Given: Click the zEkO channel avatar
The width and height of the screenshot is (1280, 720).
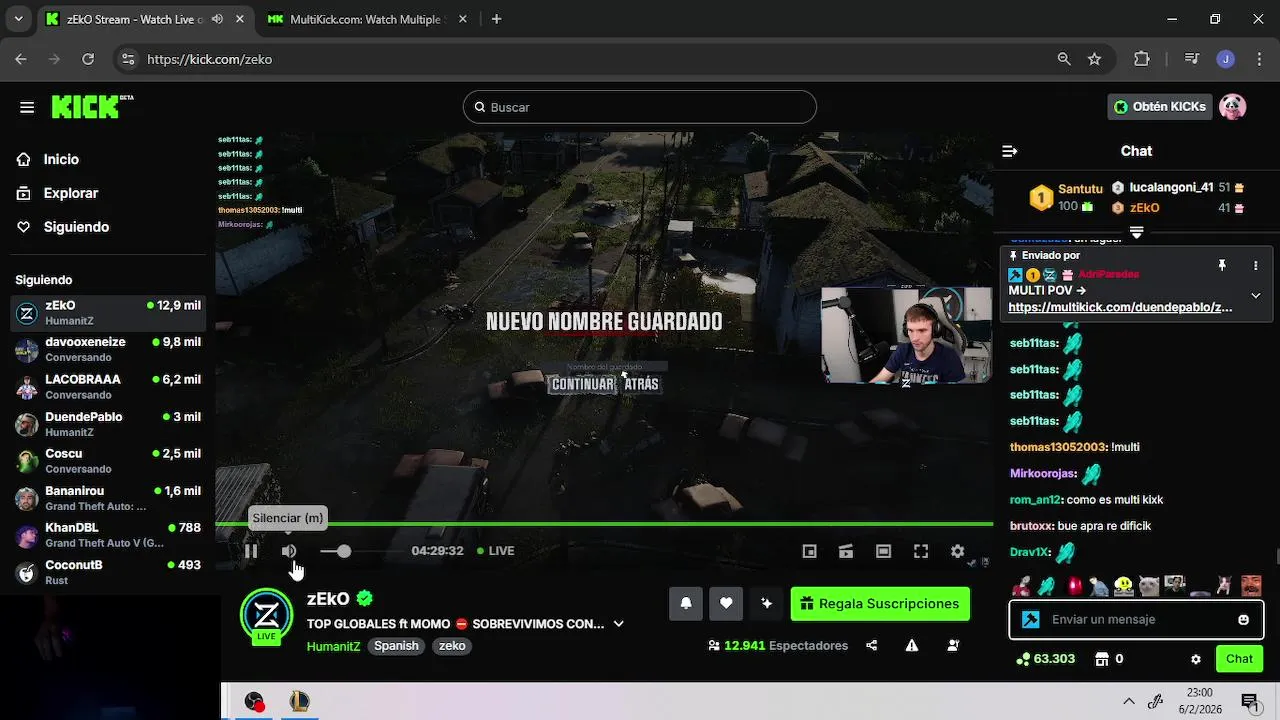Looking at the screenshot, I should 267,614.
